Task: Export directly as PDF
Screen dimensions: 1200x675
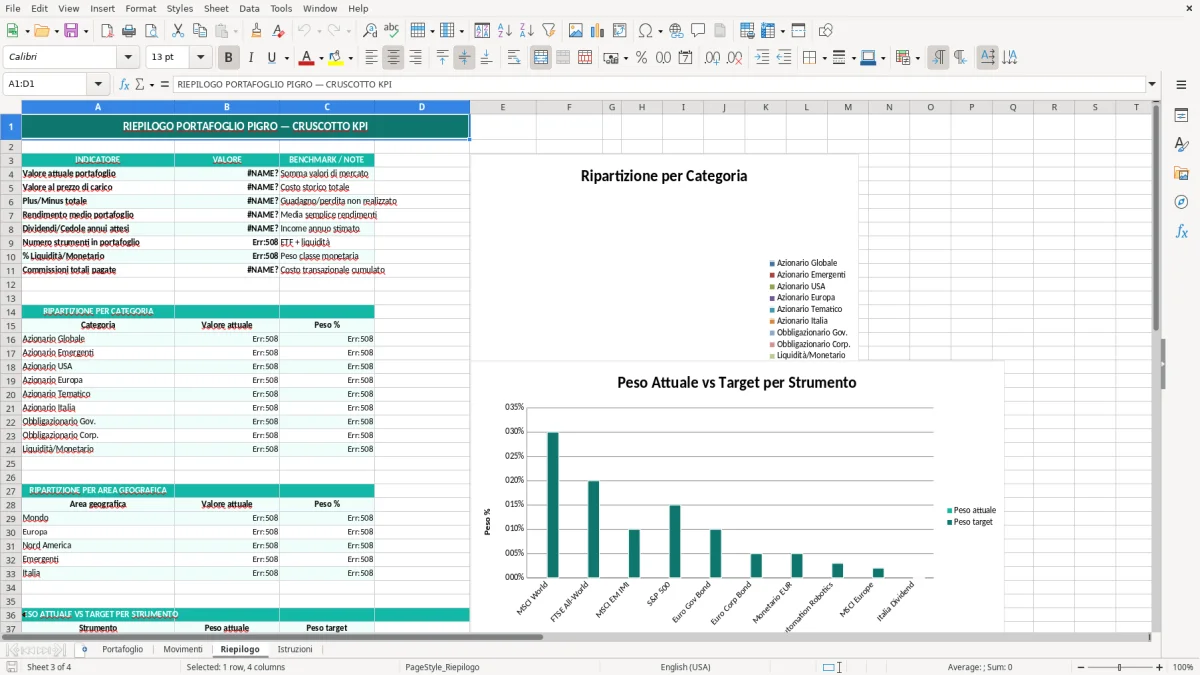Action: (x=107, y=31)
